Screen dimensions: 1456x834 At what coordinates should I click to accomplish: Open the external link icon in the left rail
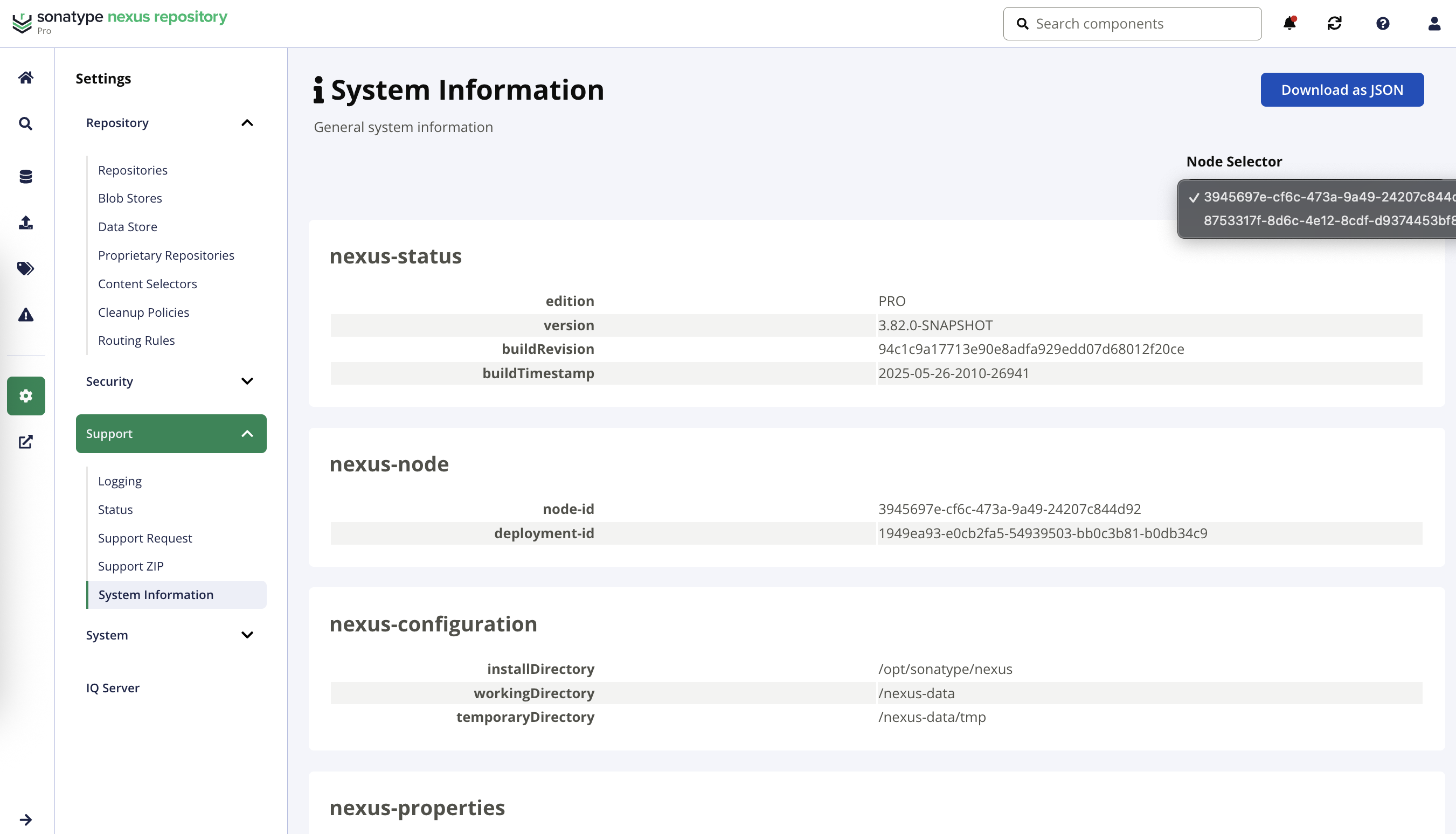point(26,442)
